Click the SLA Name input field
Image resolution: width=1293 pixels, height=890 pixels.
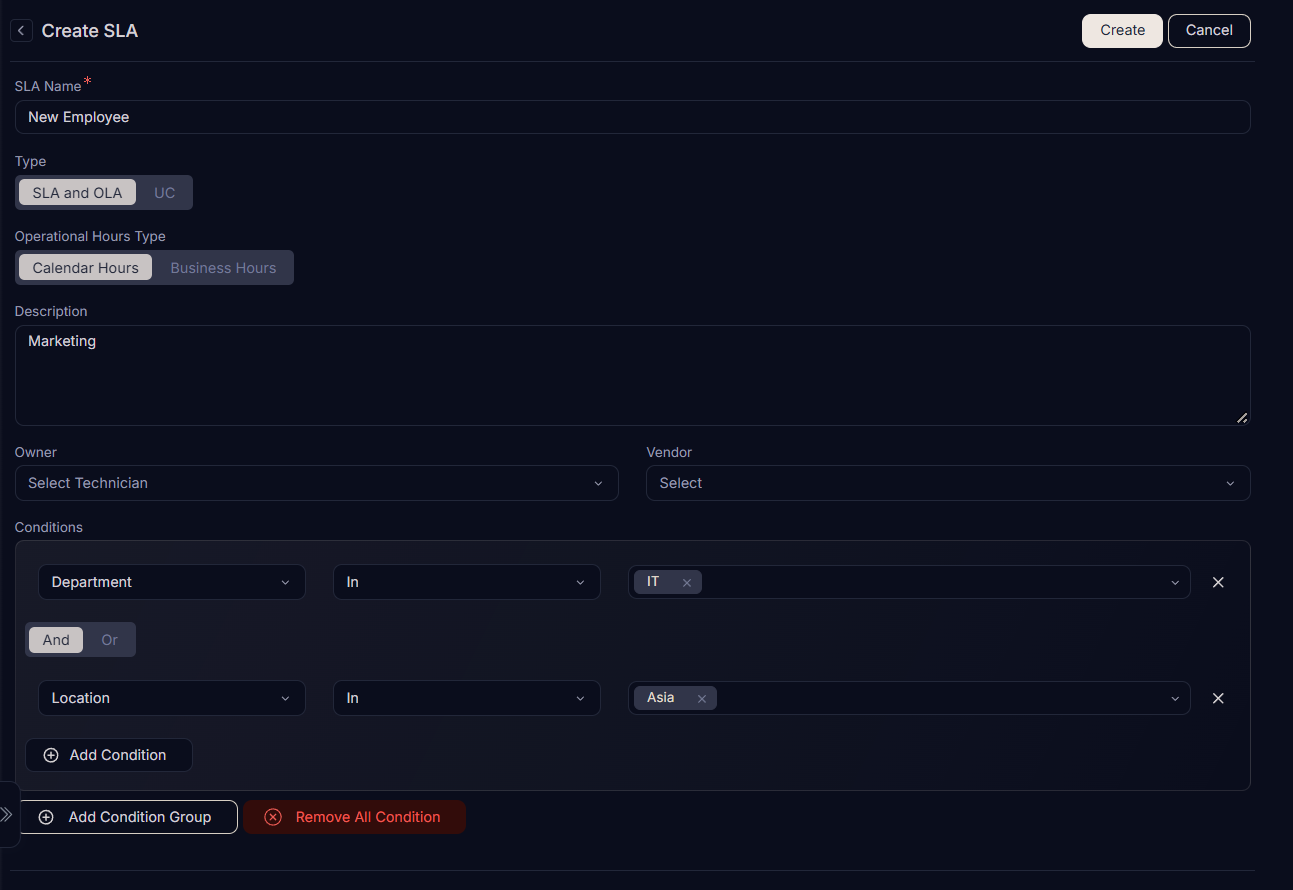point(633,117)
